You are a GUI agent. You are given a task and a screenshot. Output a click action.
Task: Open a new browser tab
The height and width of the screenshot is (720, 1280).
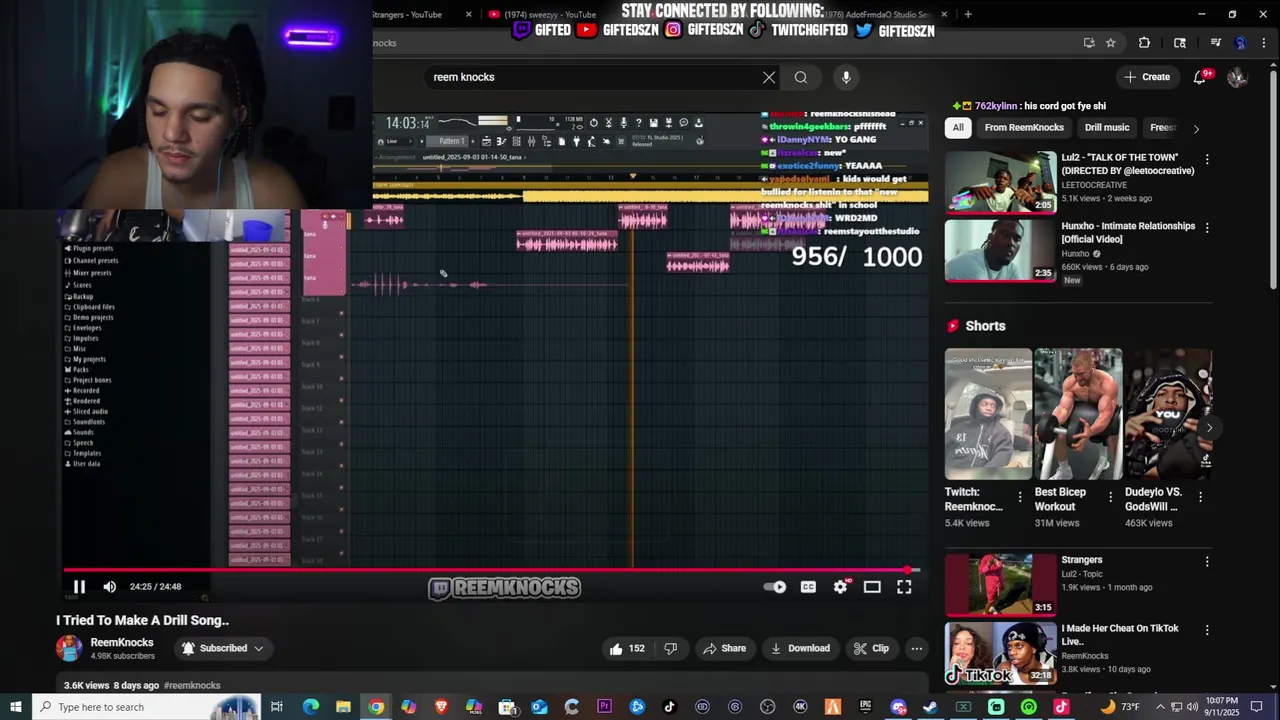pyautogui.click(x=967, y=14)
